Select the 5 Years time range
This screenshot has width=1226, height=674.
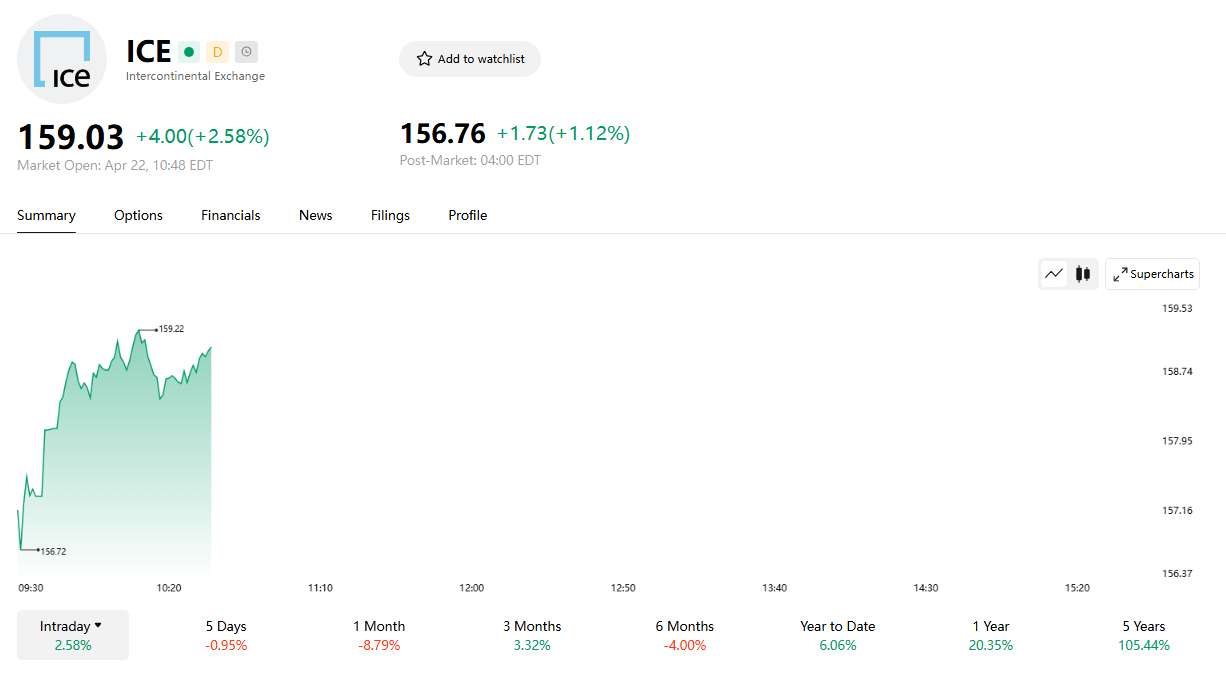point(1143,635)
